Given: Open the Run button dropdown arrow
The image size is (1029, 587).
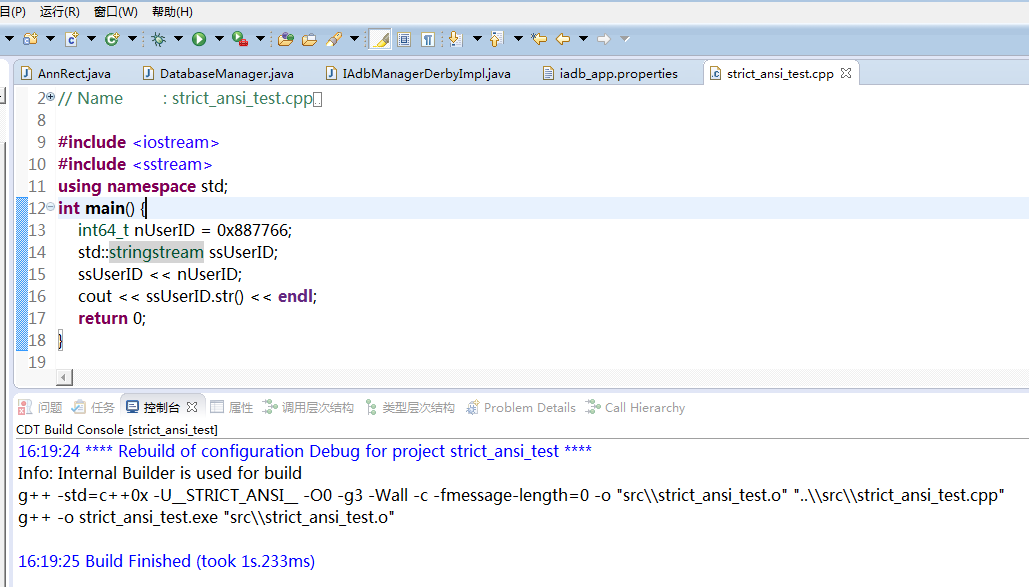Looking at the screenshot, I should [x=218, y=39].
